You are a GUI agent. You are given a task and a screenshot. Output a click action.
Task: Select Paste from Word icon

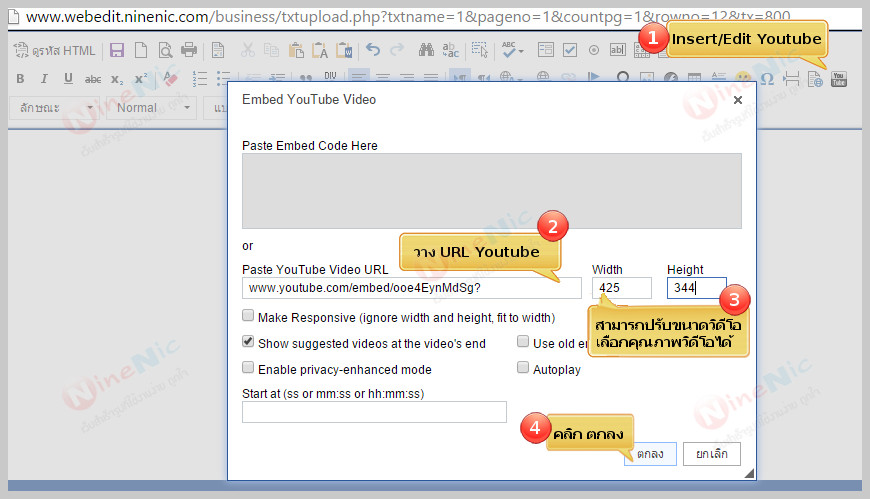click(344, 51)
